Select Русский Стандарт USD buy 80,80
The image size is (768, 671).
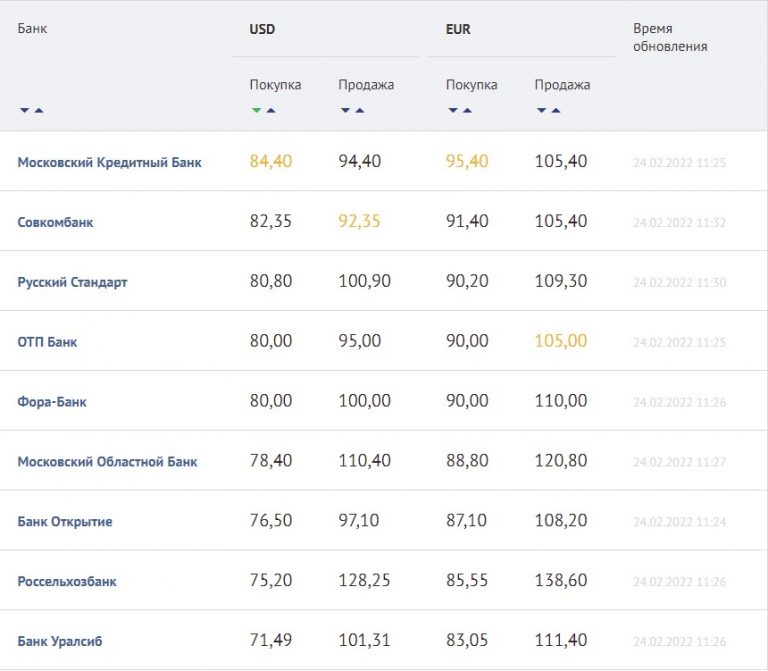click(271, 281)
